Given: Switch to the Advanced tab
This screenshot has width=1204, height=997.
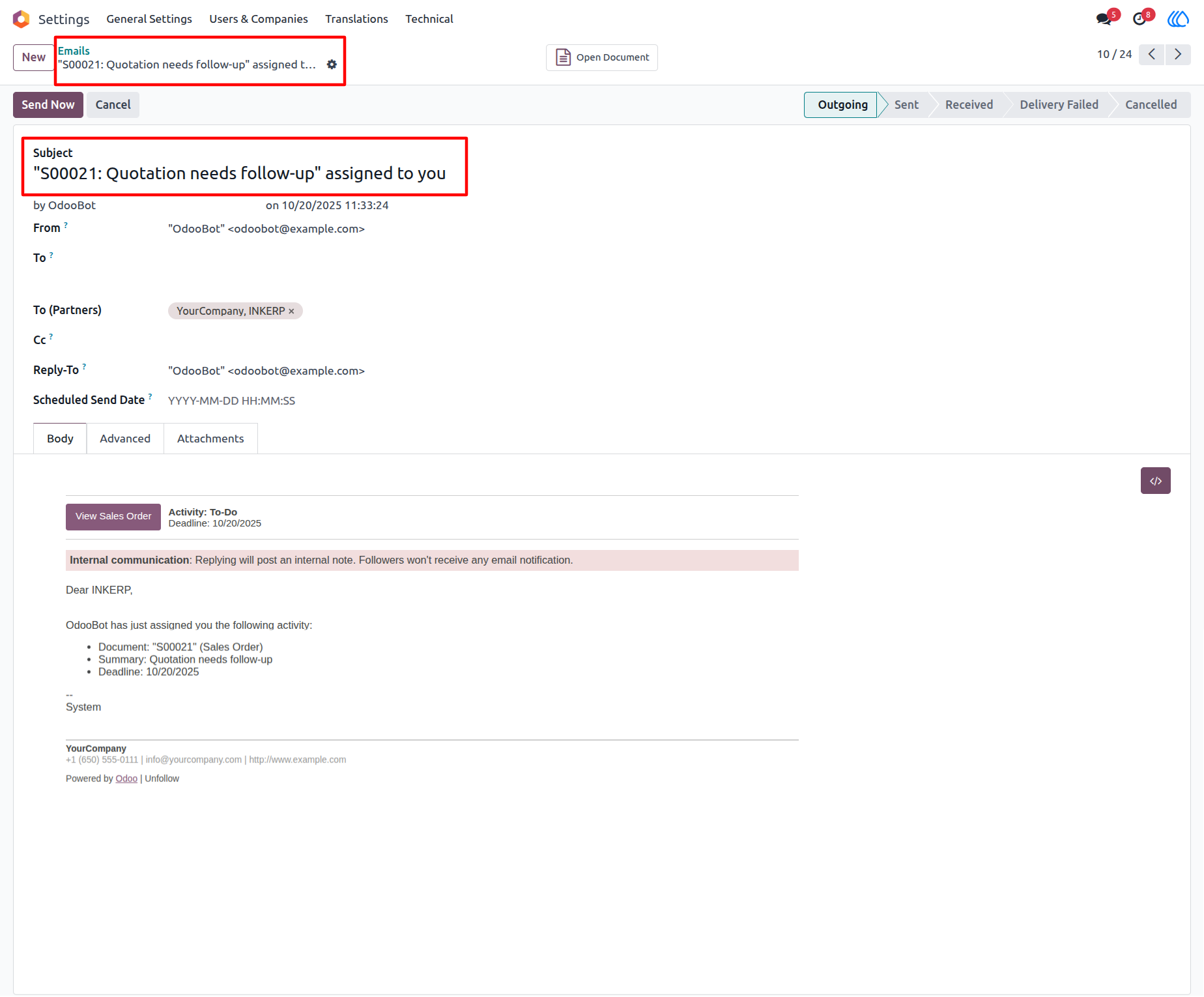Looking at the screenshot, I should [x=125, y=439].
